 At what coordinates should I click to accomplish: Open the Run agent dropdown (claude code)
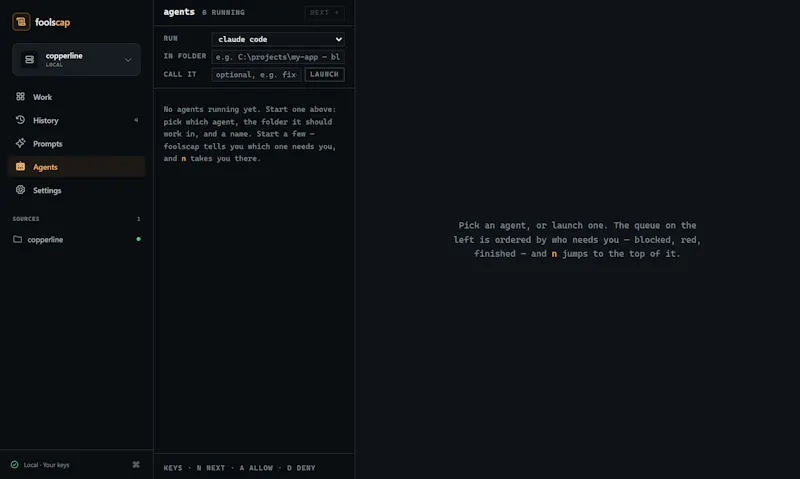point(278,39)
